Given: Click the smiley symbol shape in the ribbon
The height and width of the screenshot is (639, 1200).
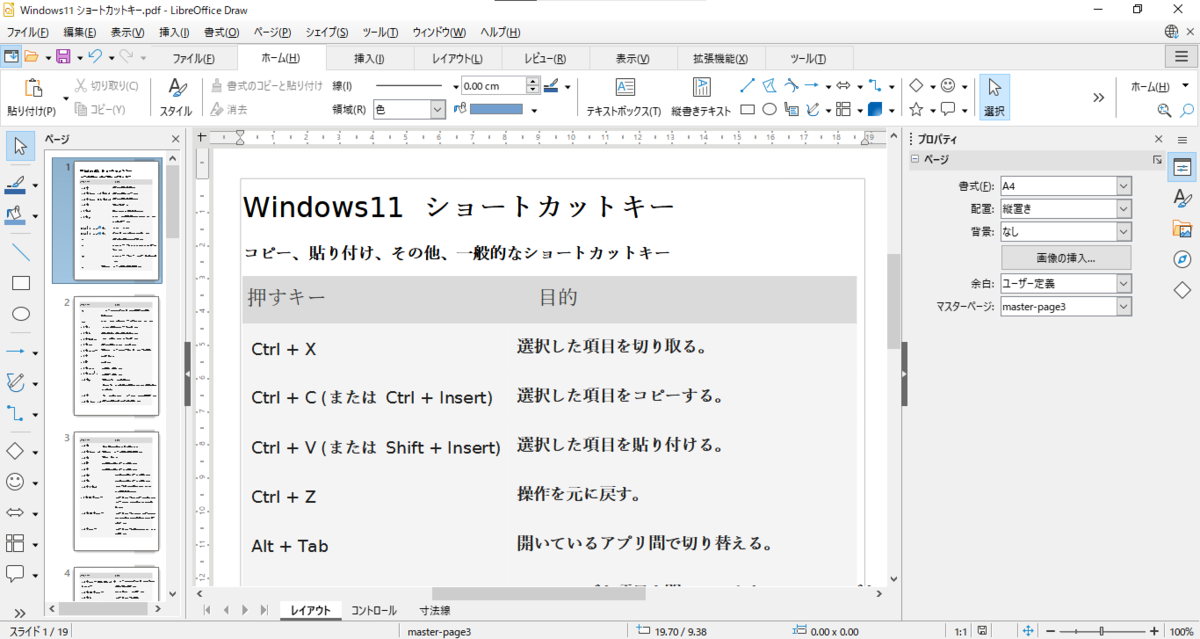Looking at the screenshot, I should click(948, 86).
